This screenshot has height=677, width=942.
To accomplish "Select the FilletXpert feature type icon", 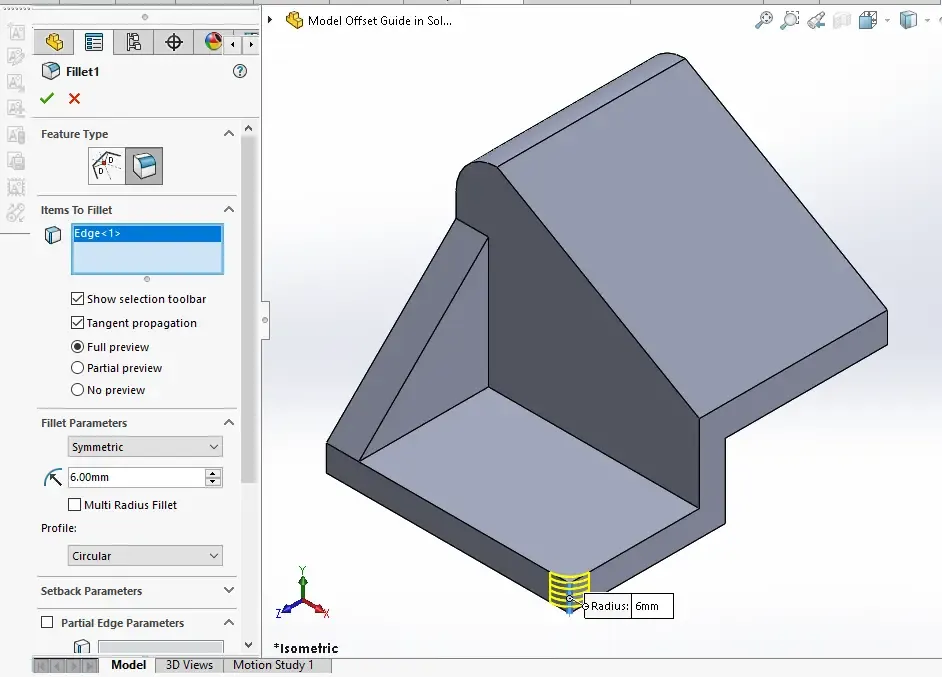I will click(106, 166).
